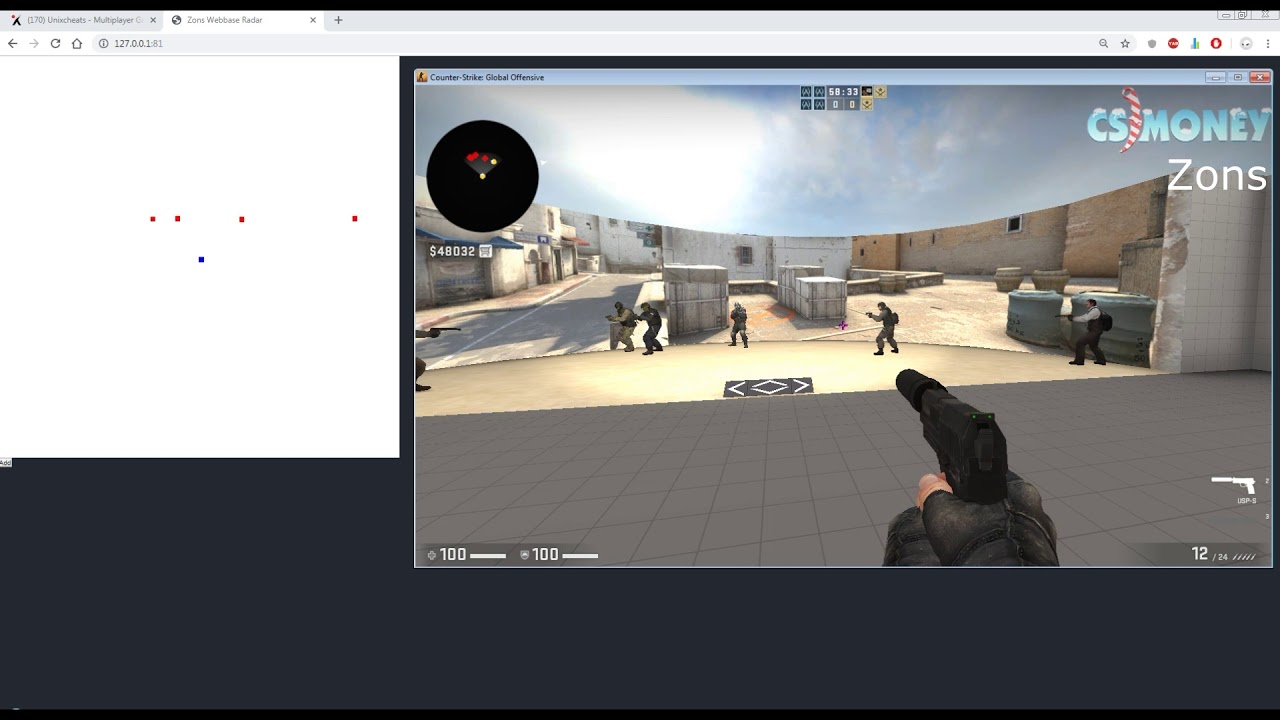Click the 58:33 round timer

pos(844,92)
